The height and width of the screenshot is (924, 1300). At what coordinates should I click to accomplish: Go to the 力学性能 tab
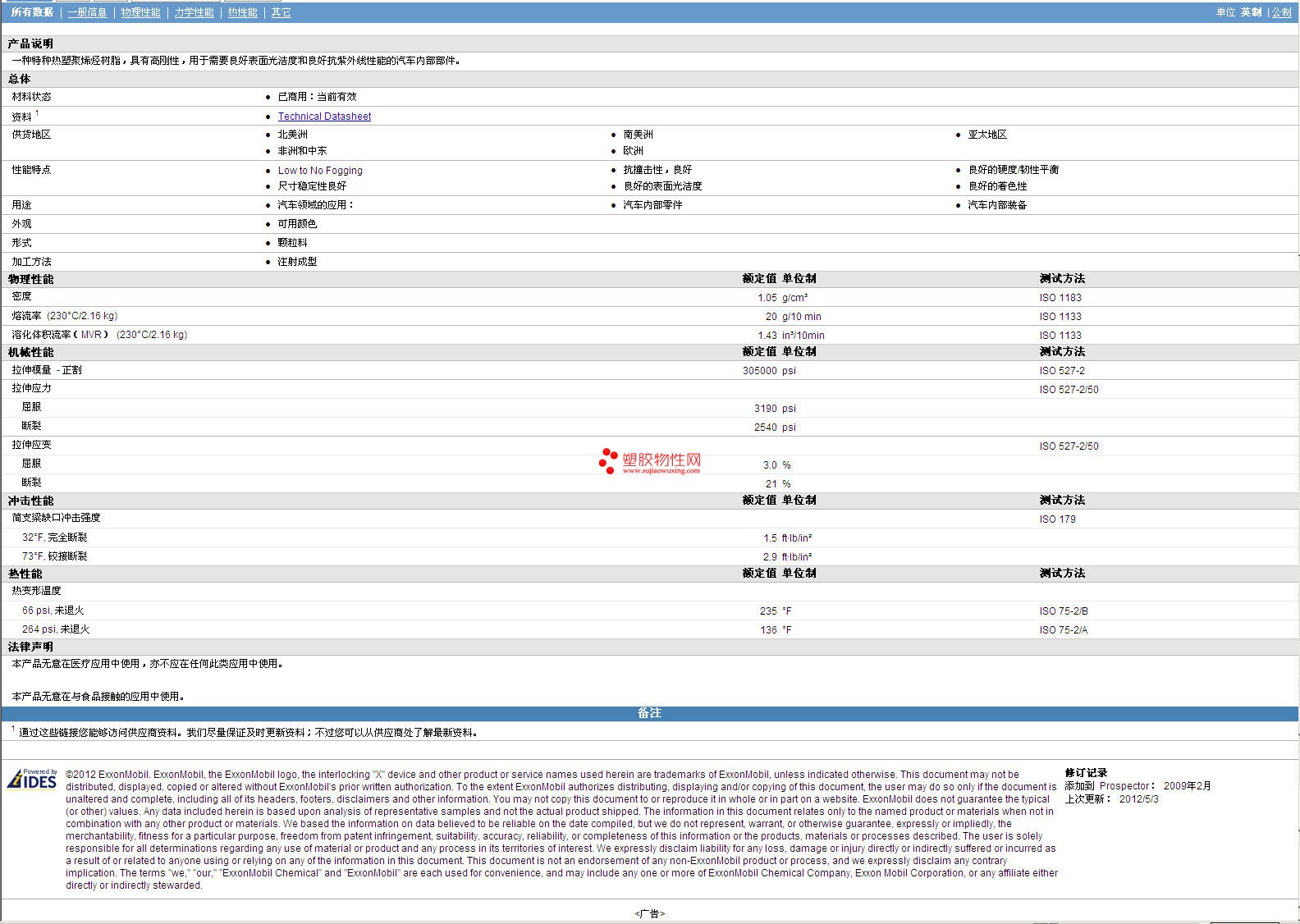(194, 12)
